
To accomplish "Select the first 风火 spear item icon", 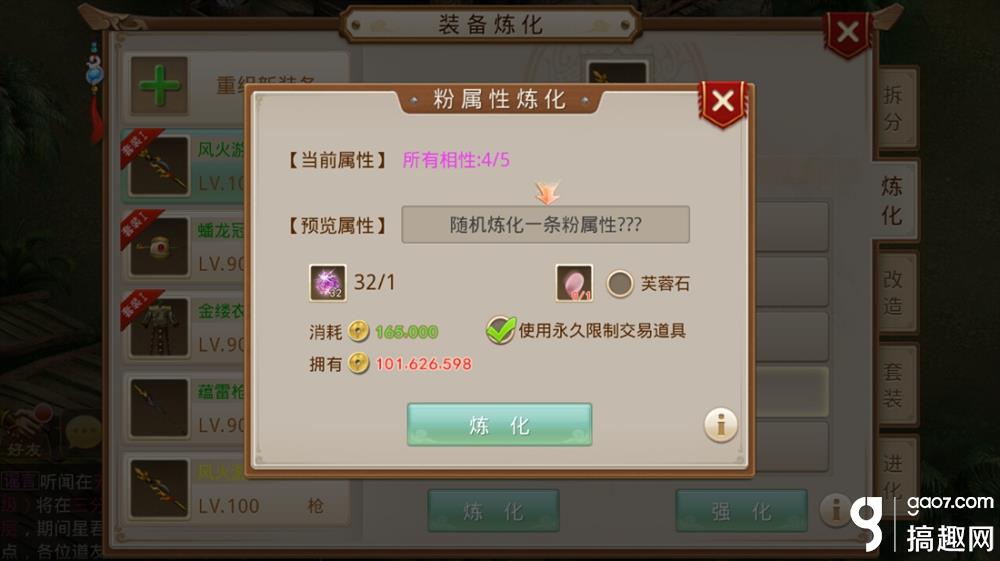I will tap(159, 166).
